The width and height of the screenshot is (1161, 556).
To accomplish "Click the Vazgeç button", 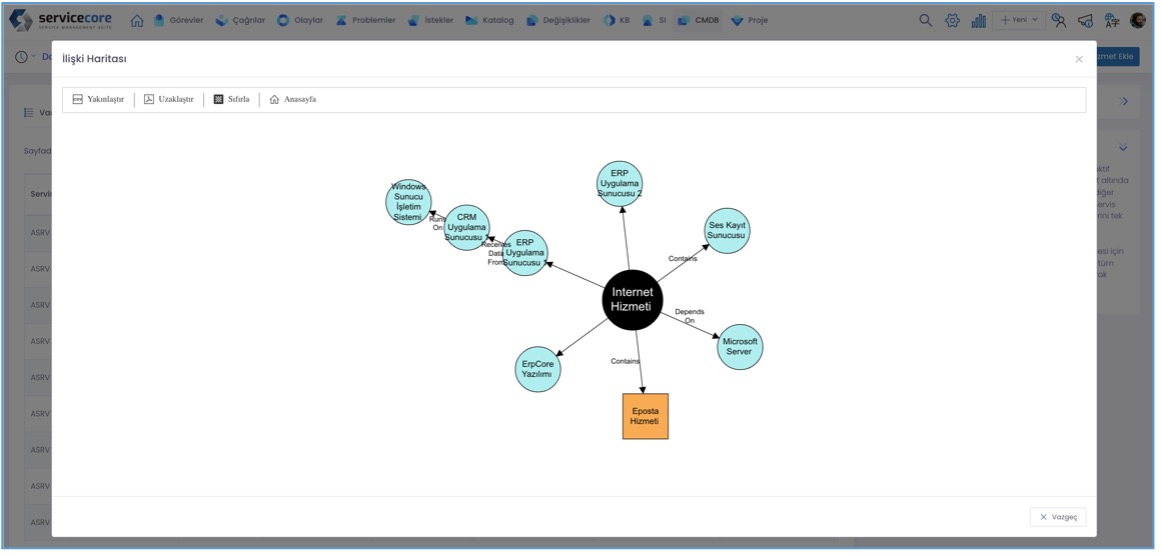I will (1057, 517).
